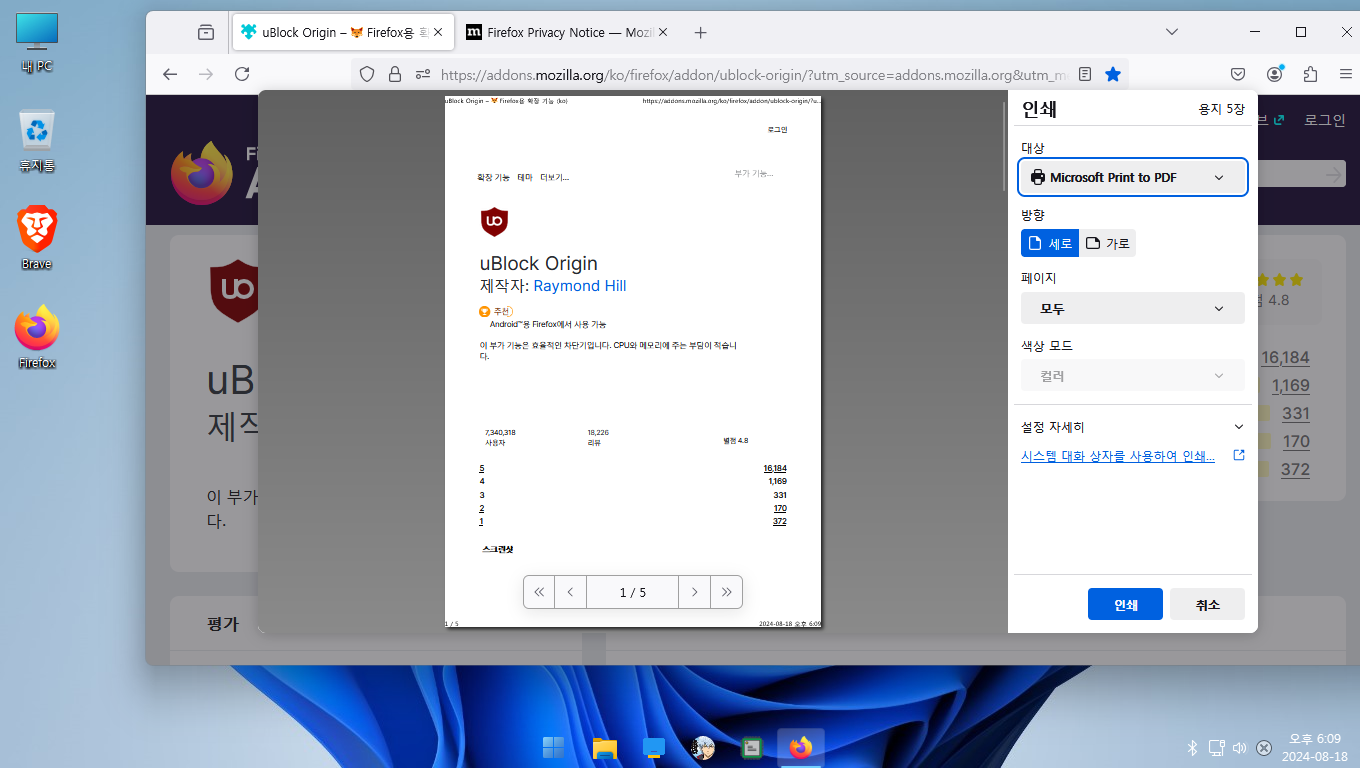Go to previous preview page
1360x768 pixels.
[x=570, y=592]
